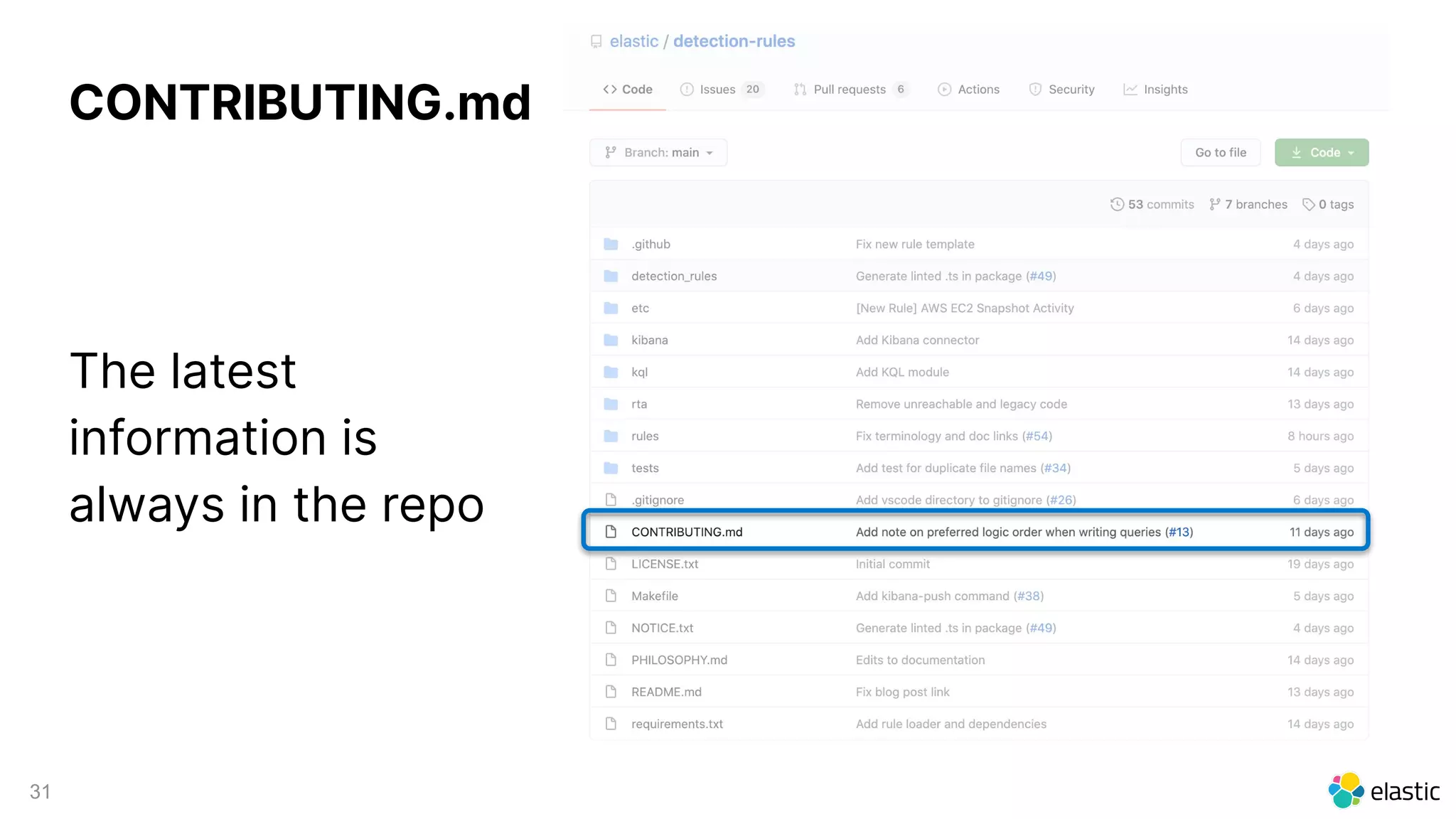Click the etc folder icon

[x=611, y=308]
